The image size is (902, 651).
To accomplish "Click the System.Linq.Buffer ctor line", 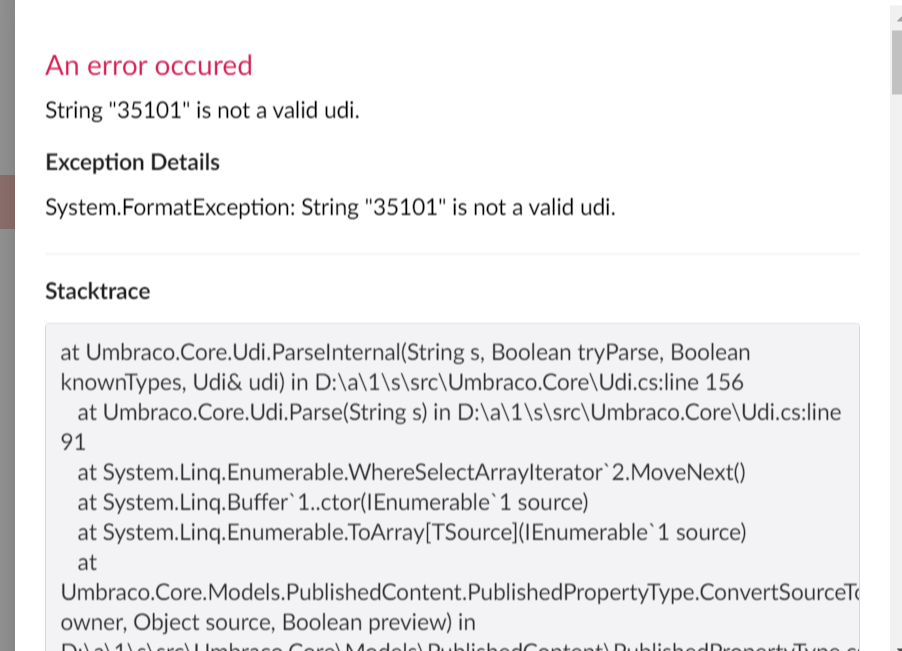I will point(332,502).
